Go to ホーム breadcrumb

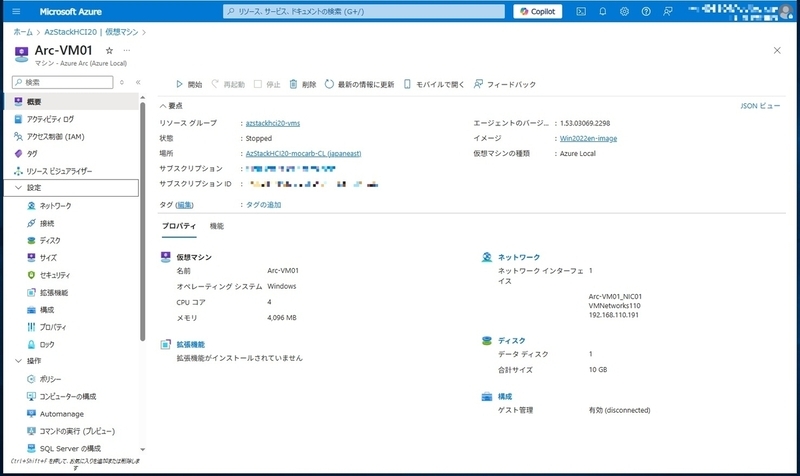(x=23, y=32)
